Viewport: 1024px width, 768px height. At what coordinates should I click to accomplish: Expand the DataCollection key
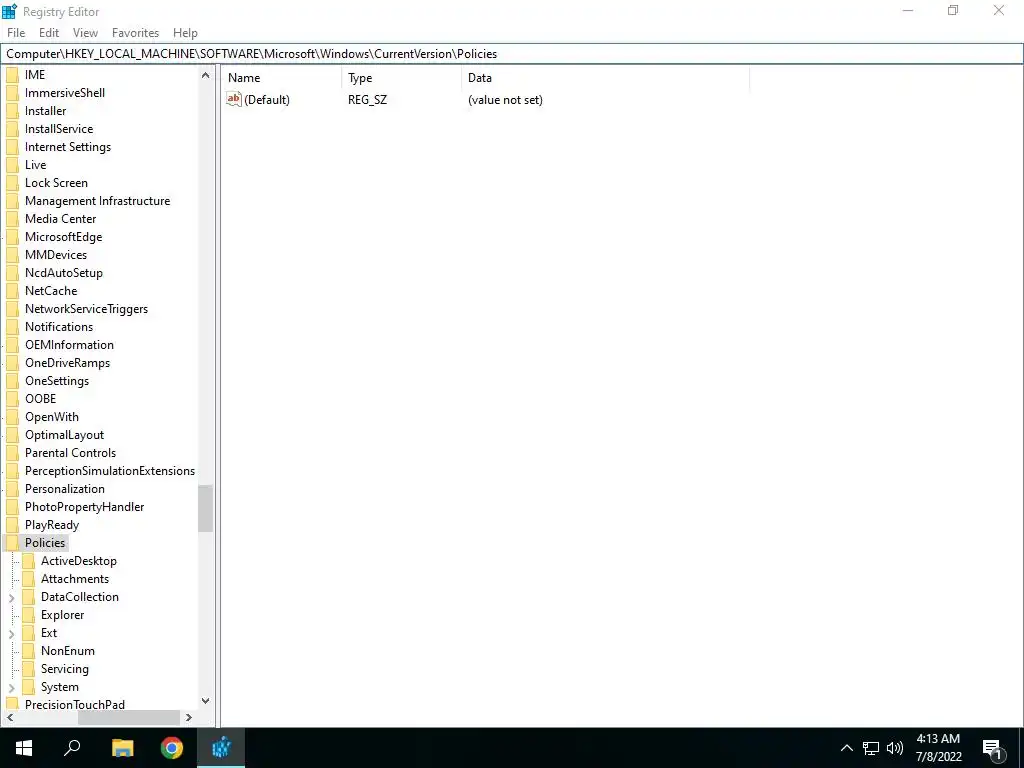(x=11, y=598)
